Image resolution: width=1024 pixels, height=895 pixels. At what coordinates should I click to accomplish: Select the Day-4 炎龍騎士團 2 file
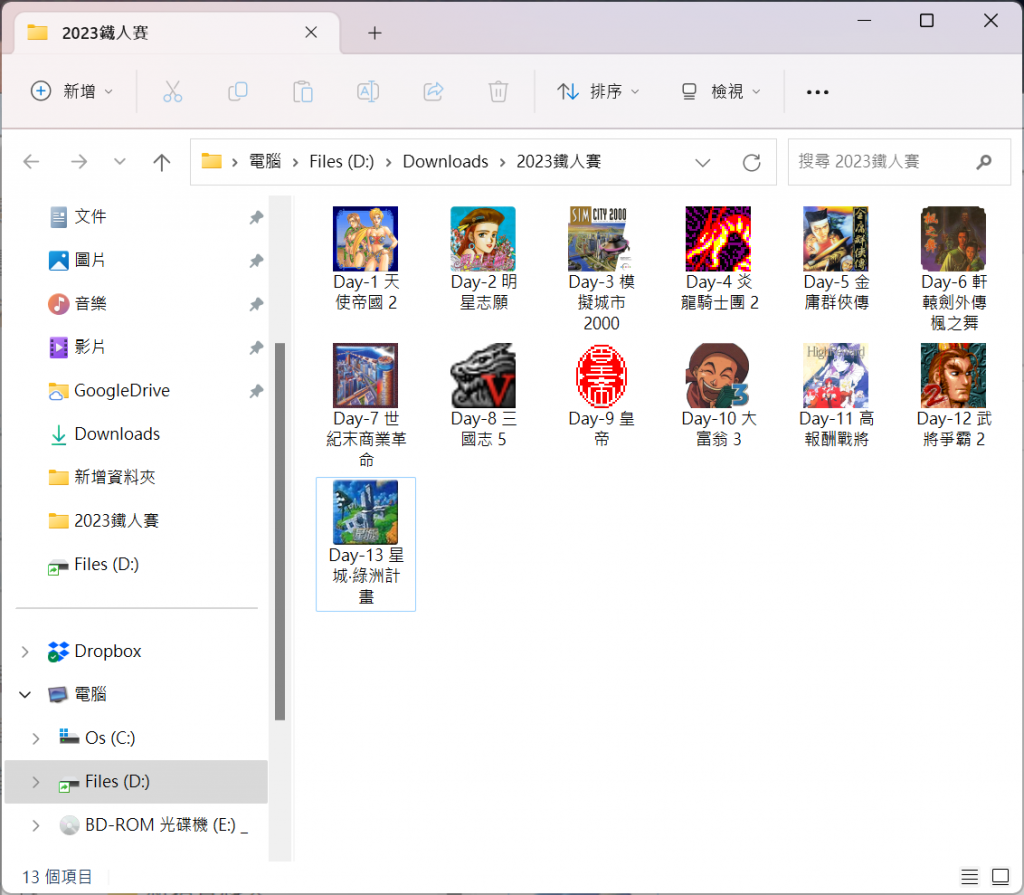click(x=718, y=259)
